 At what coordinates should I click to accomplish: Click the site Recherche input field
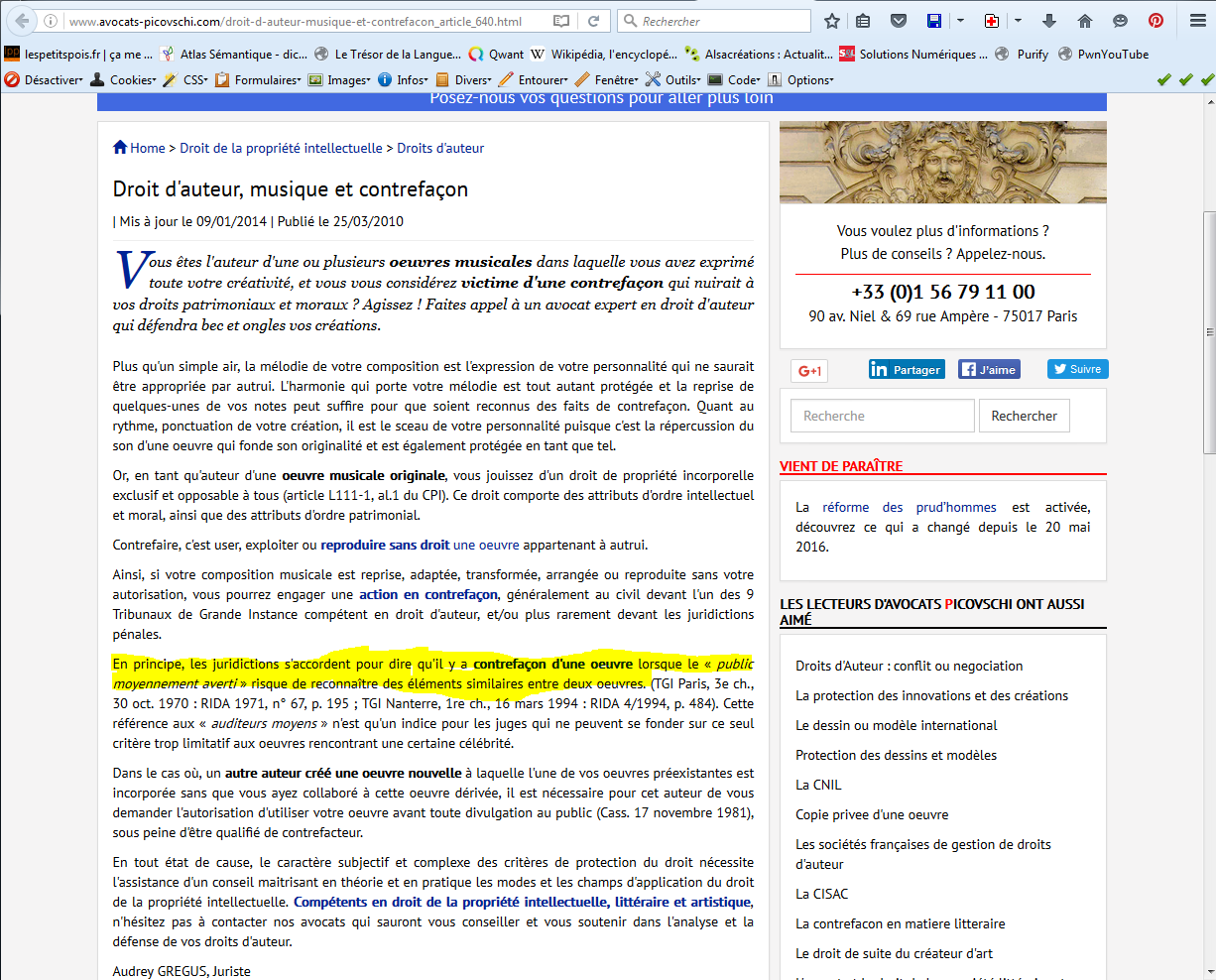[882, 416]
